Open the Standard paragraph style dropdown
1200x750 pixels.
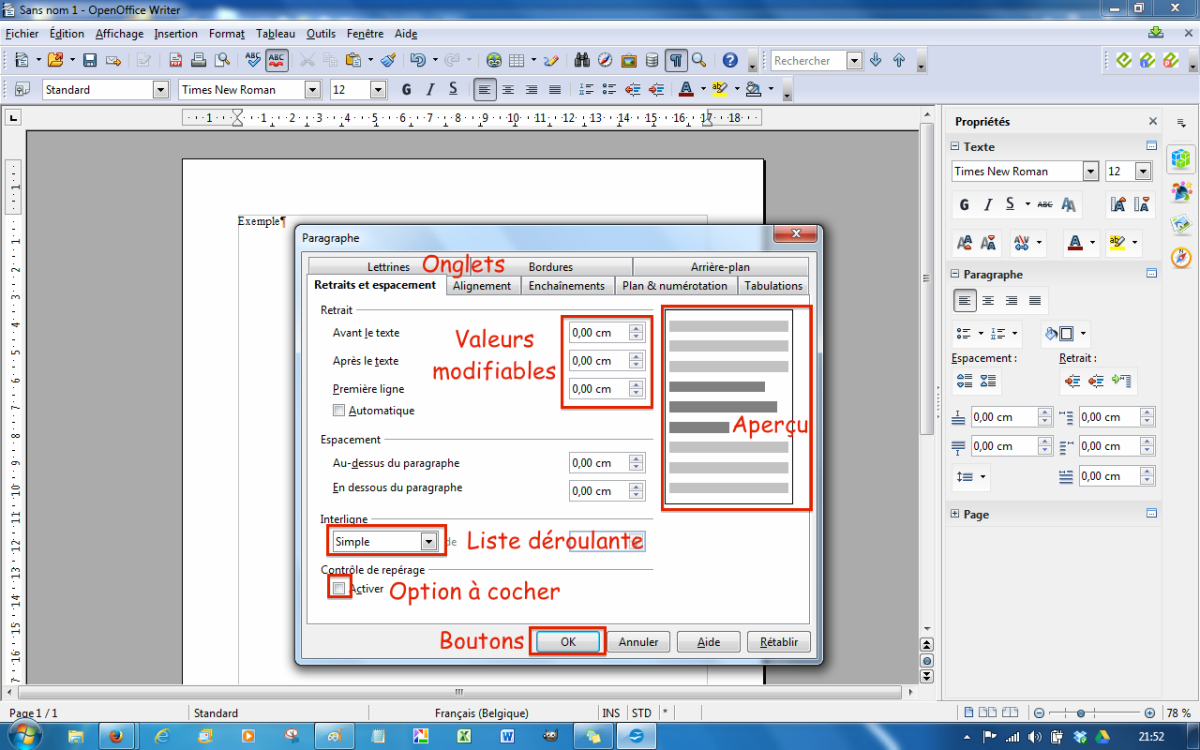(x=161, y=90)
